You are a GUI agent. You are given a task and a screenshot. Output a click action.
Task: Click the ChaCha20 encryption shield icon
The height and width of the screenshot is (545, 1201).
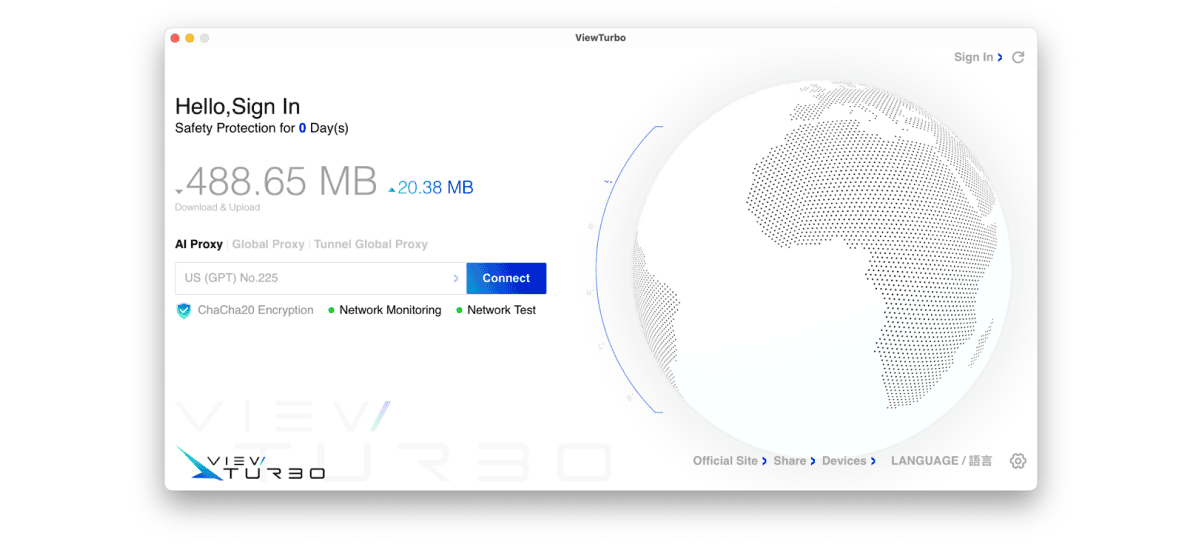pos(183,311)
